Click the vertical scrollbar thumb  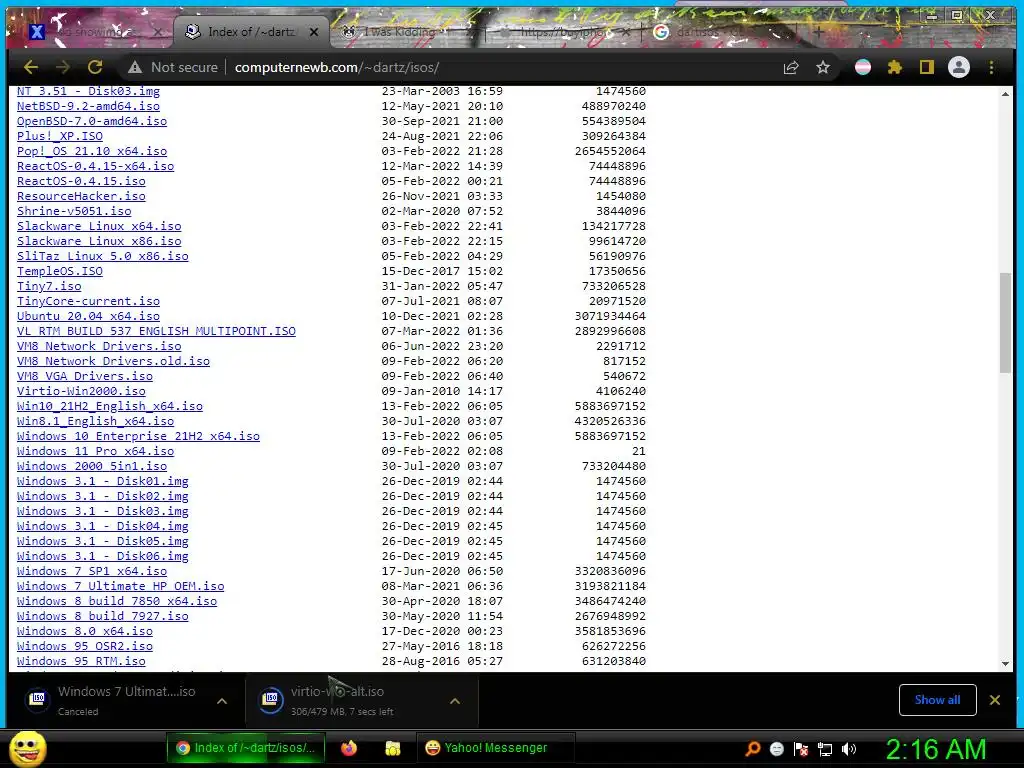click(x=1005, y=323)
